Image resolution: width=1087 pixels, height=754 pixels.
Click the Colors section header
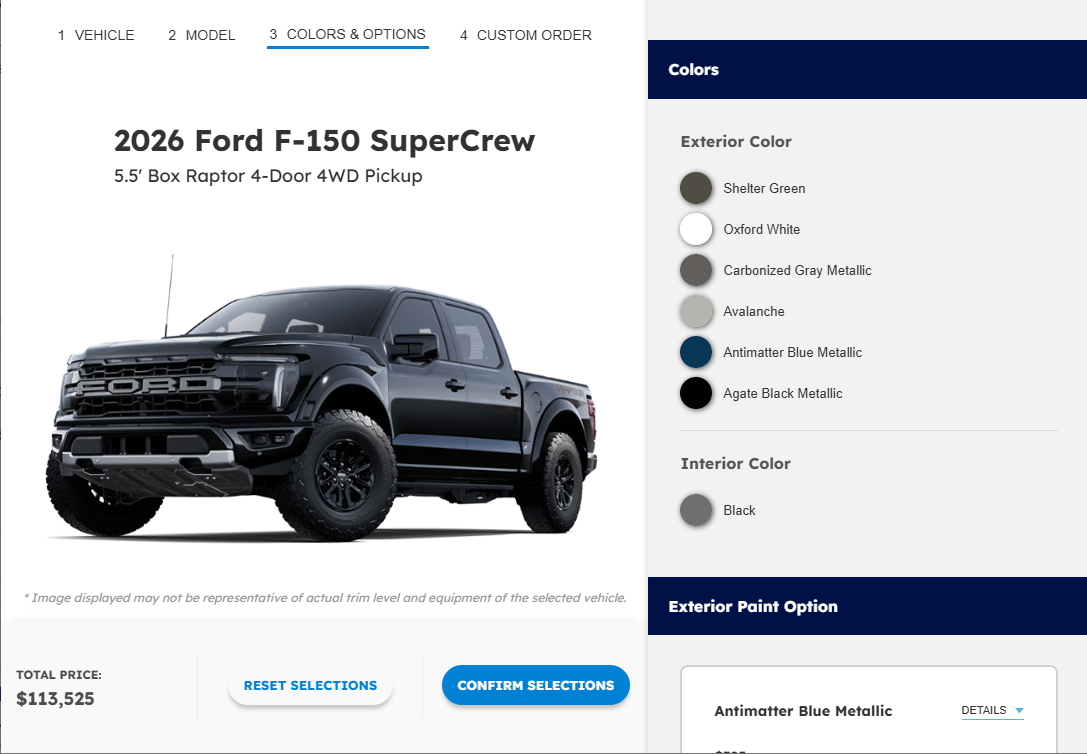(x=867, y=69)
